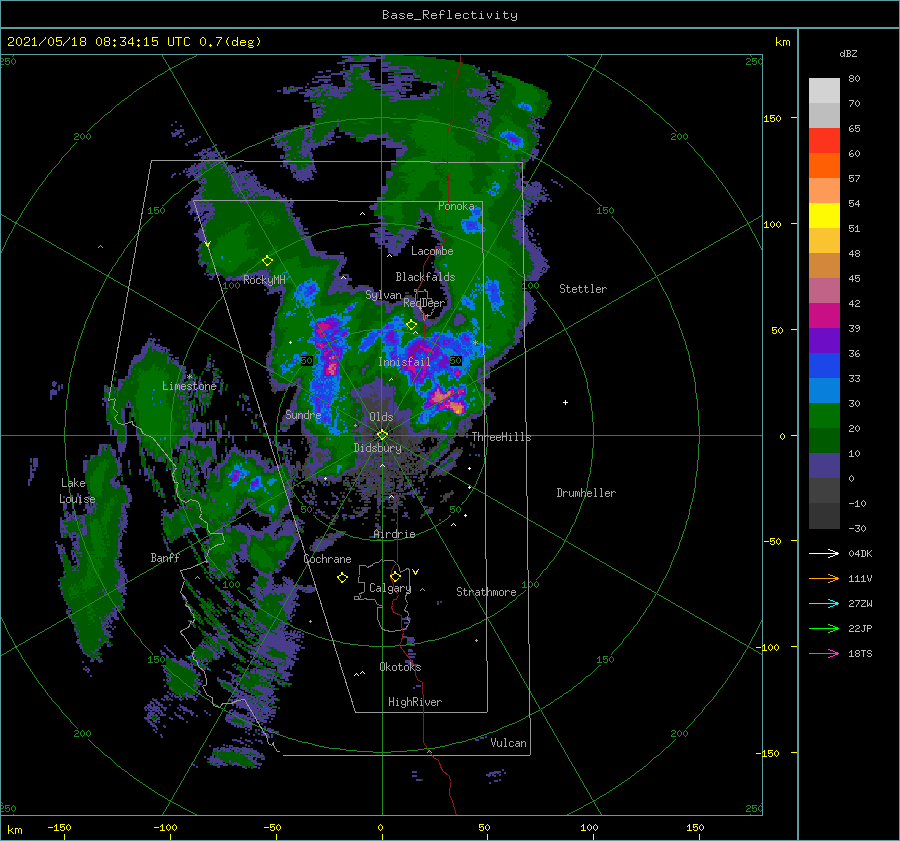The width and height of the screenshot is (900, 841).
Task: Select the yellow diamond marker below RedDeer
Action: pos(411,325)
